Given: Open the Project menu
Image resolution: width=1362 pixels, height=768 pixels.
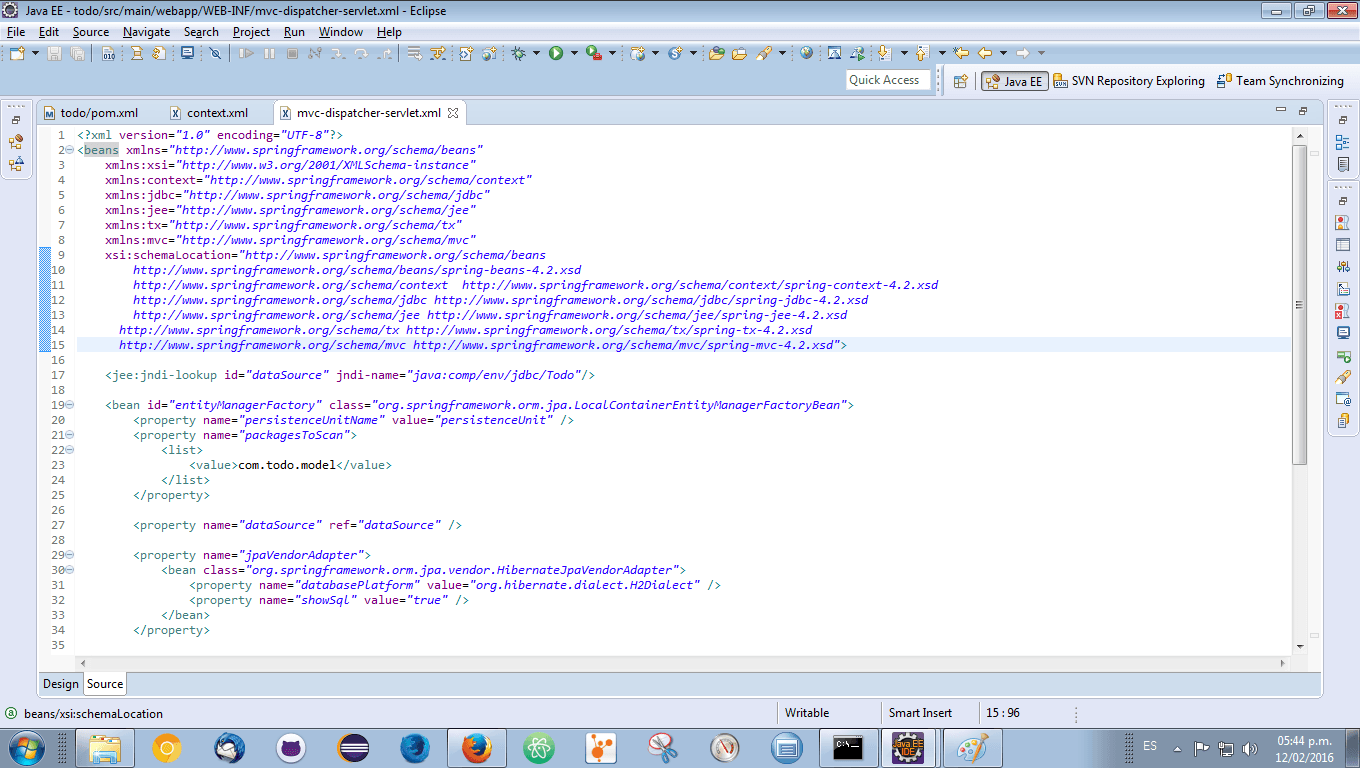Looking at the screenshot, I should click(251, 32).
